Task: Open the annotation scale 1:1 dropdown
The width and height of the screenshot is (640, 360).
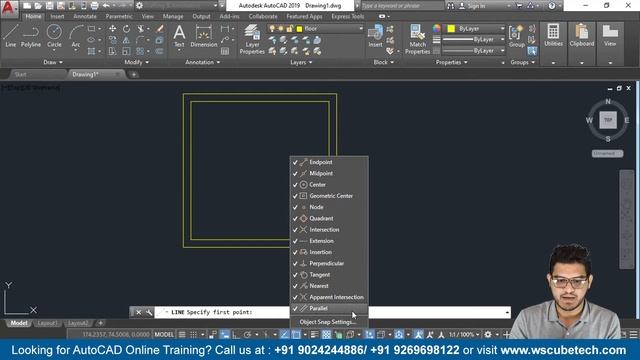Action: coord(464,335)
